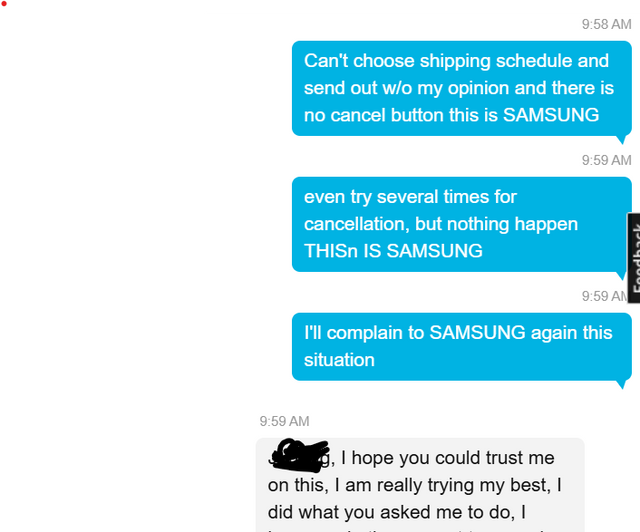This screenshot has height=532, width=640.
Task: Click the scribbled-out name in agent reply
Action: pyautogui.click(x=299, y=456)
